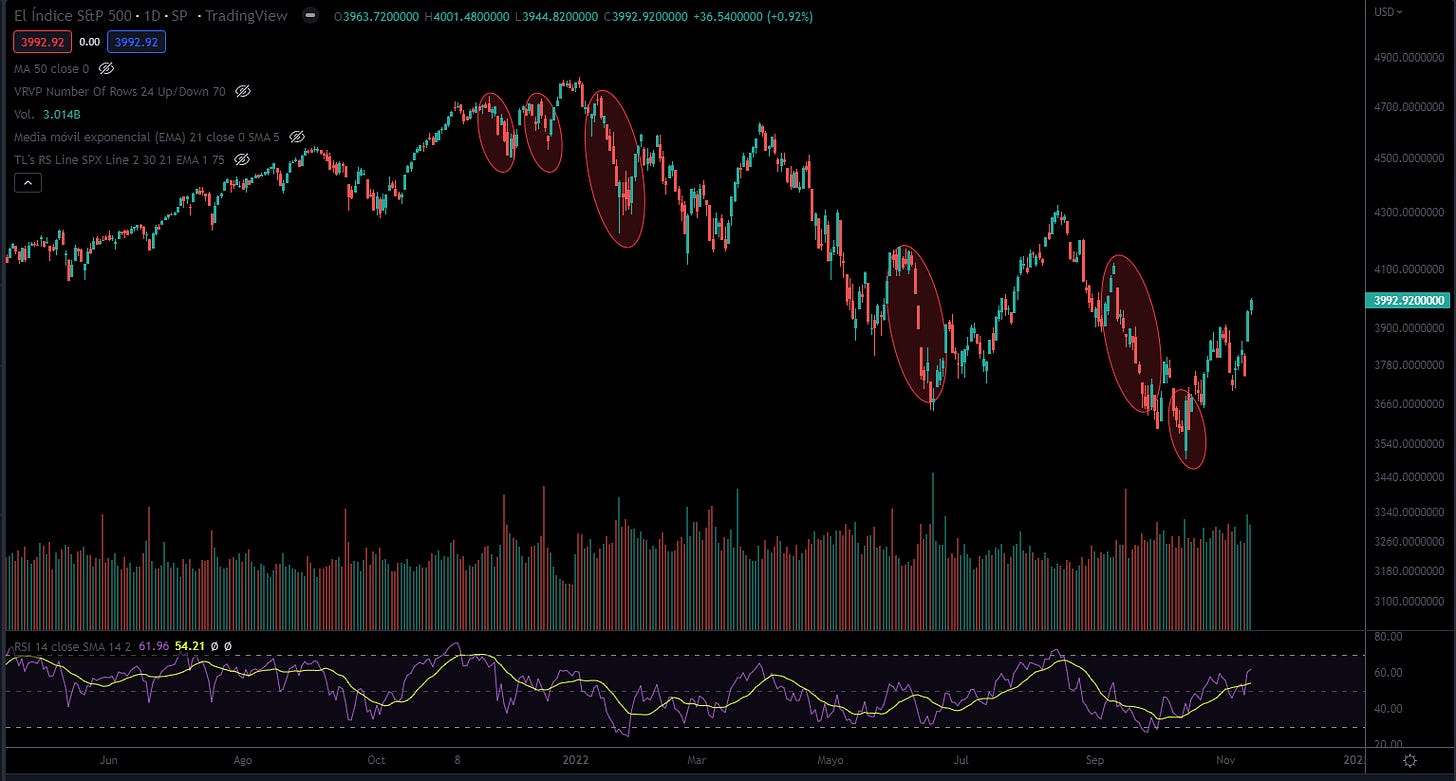Image resolution: width=1456 pixels, height=781 pixels.
Task: Click the bold 2022 time axis label
Action: pyautogui.click(x=576, y=761)
